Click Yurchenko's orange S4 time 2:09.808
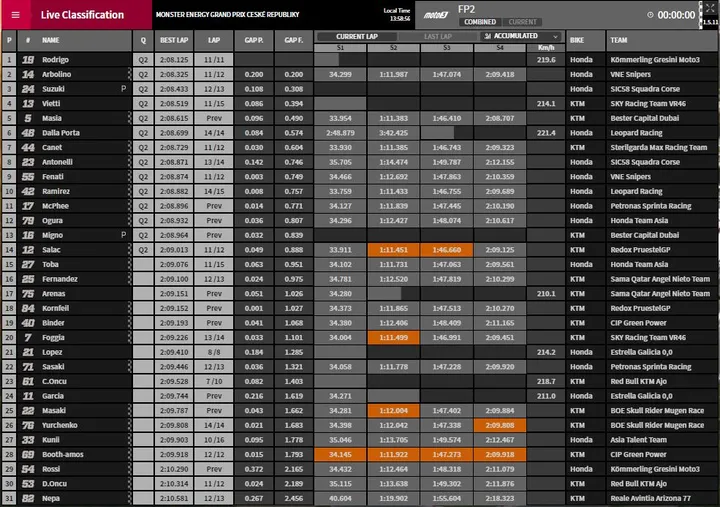 [x=500, y=425]
